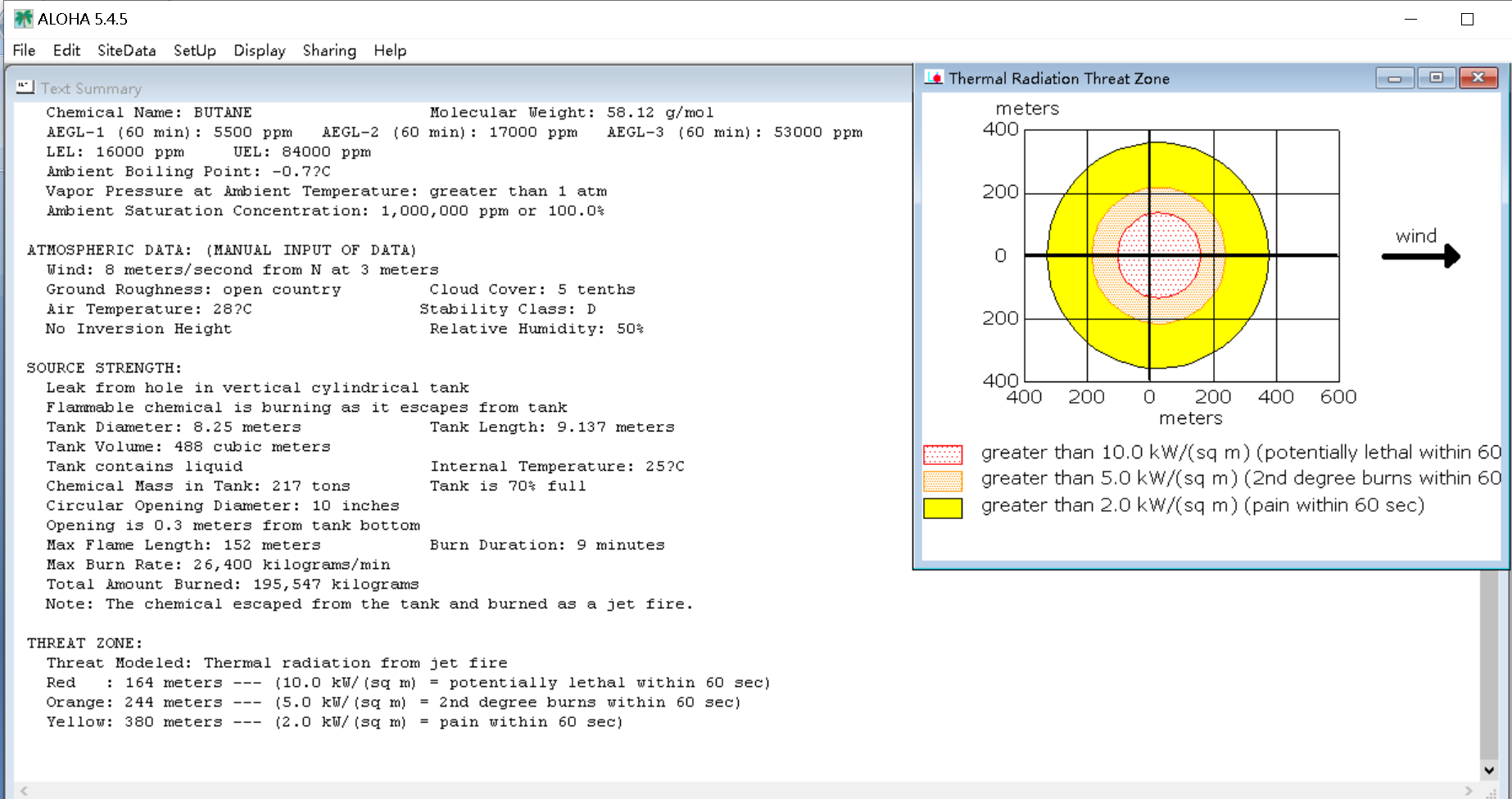Open the Display menu
1512x799 pixels.
coord(260,51)
